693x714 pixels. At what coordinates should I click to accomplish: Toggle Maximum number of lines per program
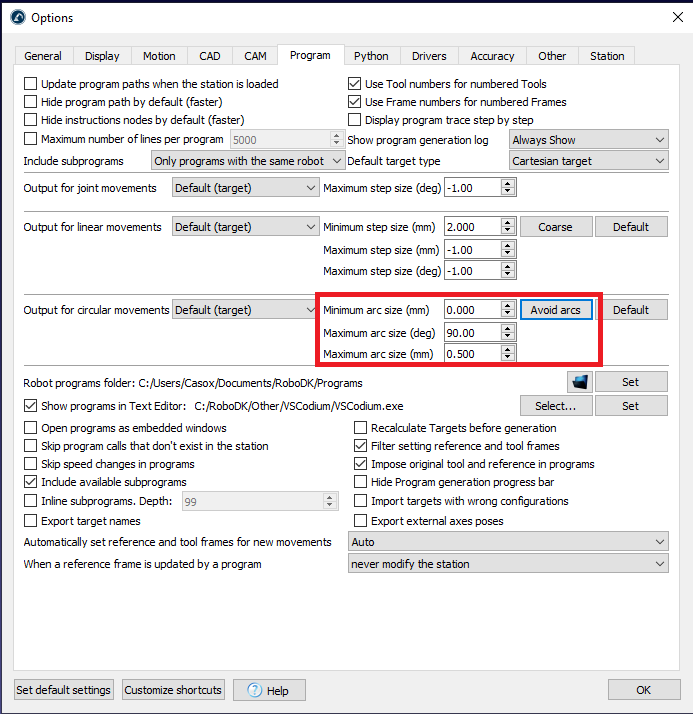31,139
